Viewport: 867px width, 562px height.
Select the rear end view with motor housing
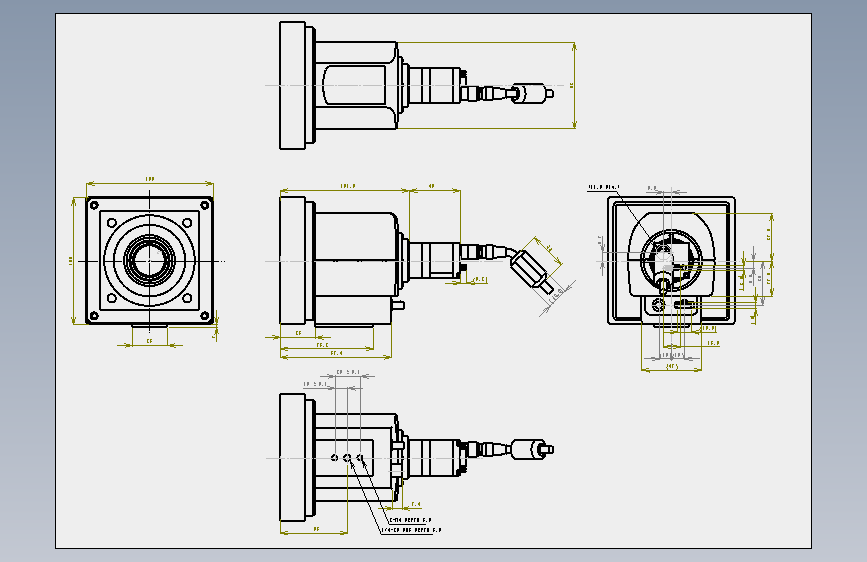coord(671,261)
